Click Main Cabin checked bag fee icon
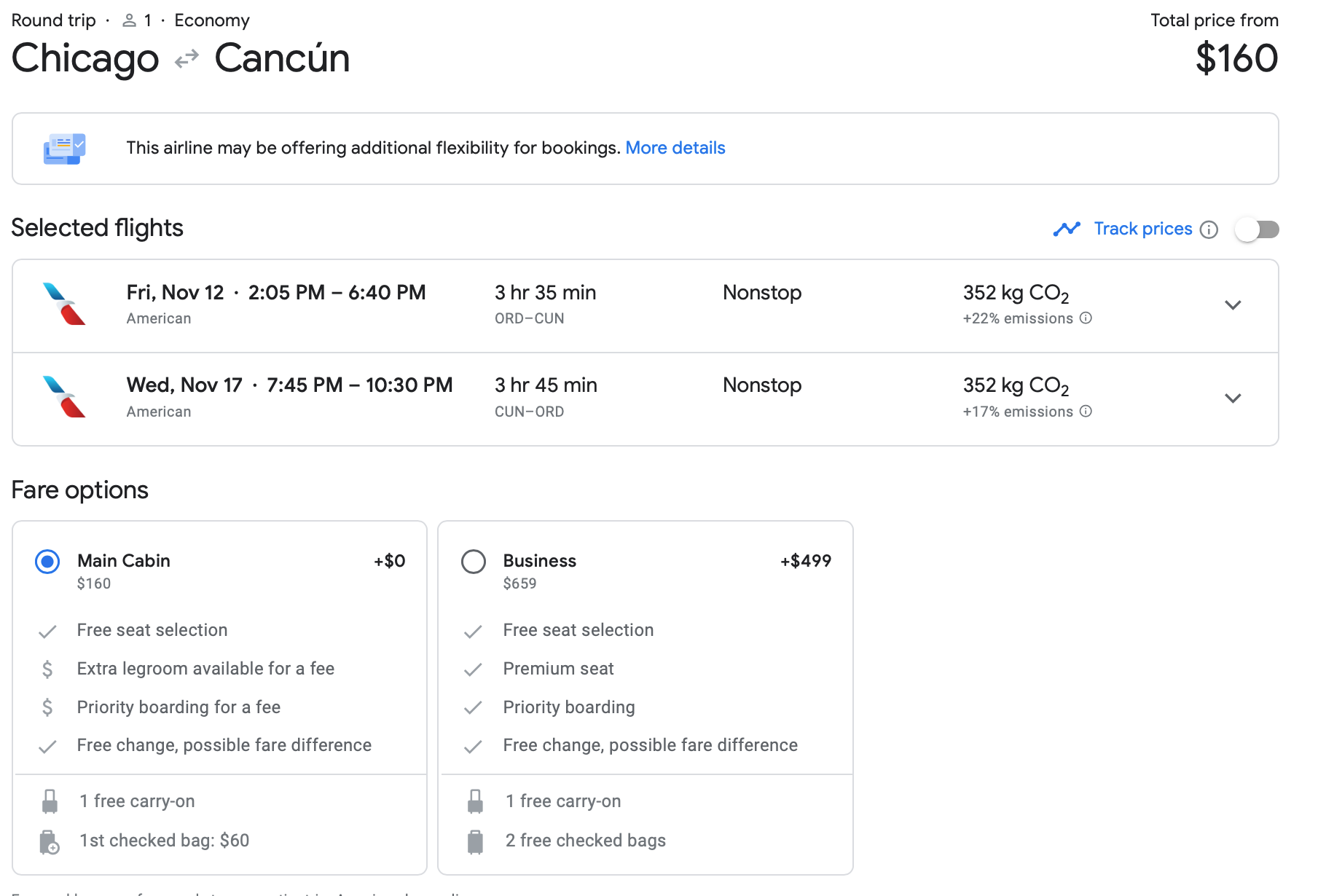The width and height of the screenshot is (1326, 896). pyautogui.click(x=49, y=841)
